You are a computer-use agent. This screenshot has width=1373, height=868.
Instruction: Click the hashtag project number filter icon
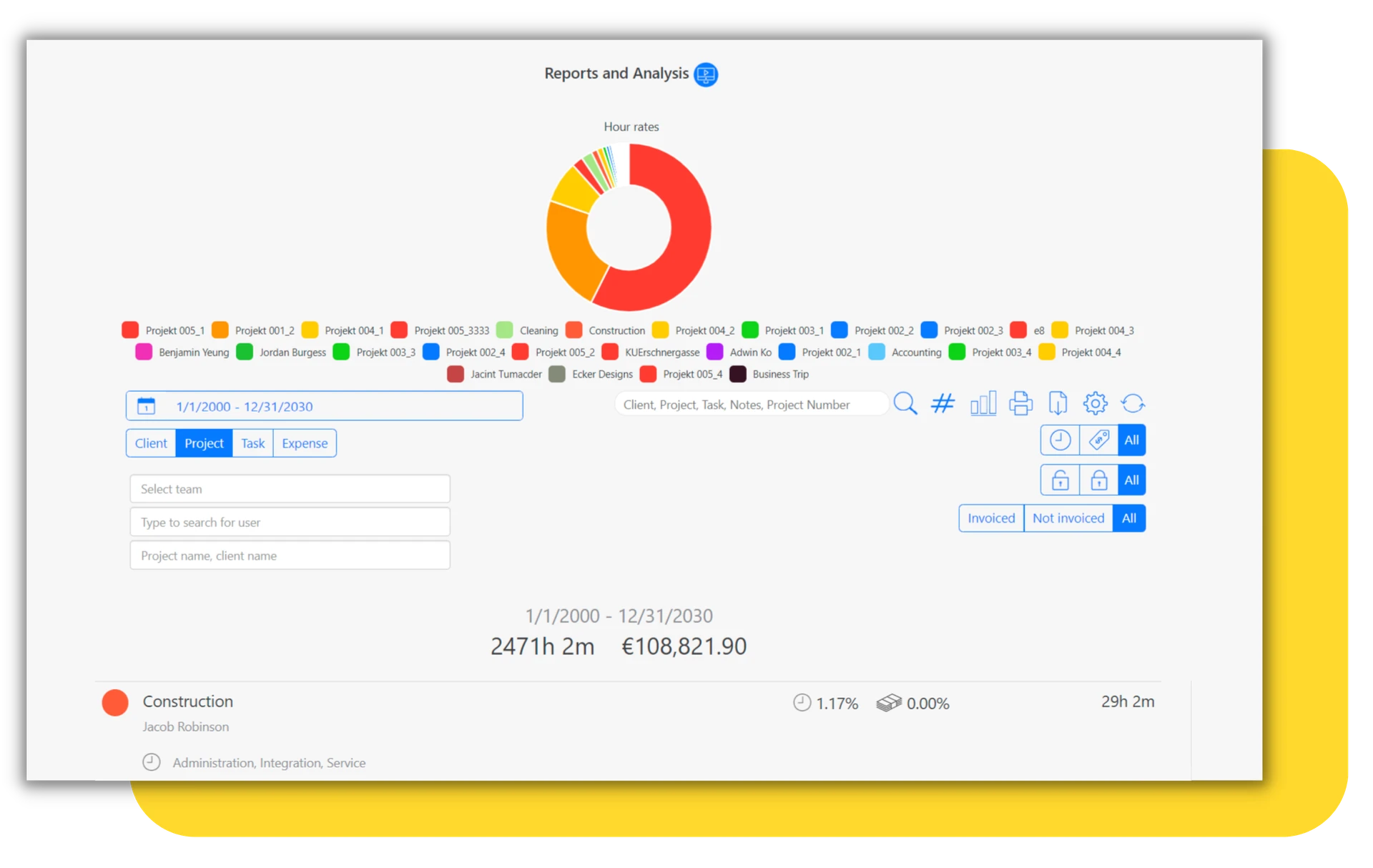[943, 403]
